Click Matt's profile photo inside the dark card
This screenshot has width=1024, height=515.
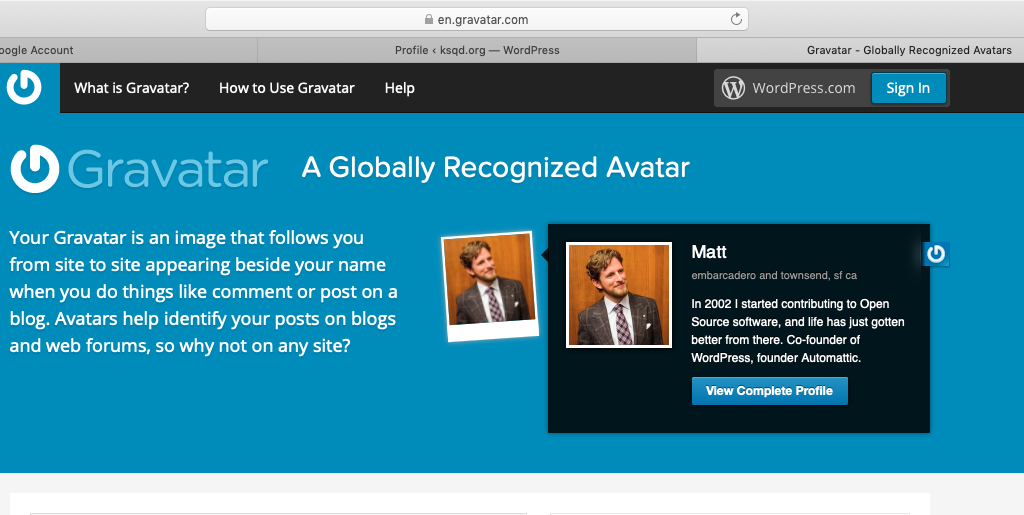click(x=618, y=295)
